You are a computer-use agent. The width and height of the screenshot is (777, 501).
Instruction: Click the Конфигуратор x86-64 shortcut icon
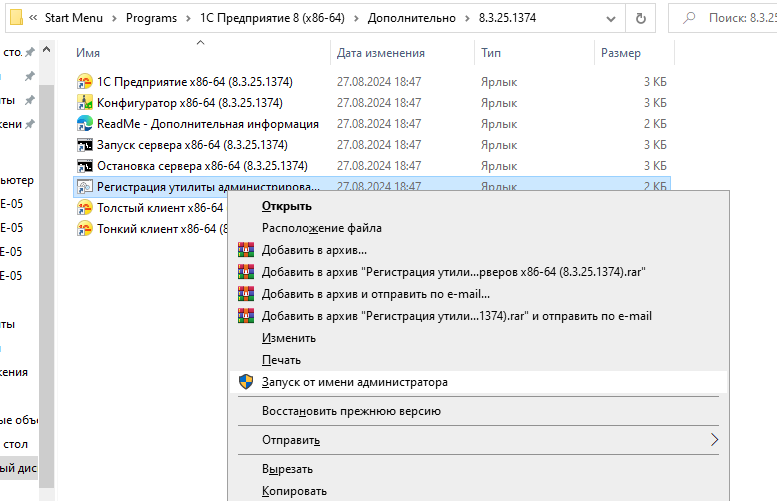pyautogui.click(x=85, y=103)
